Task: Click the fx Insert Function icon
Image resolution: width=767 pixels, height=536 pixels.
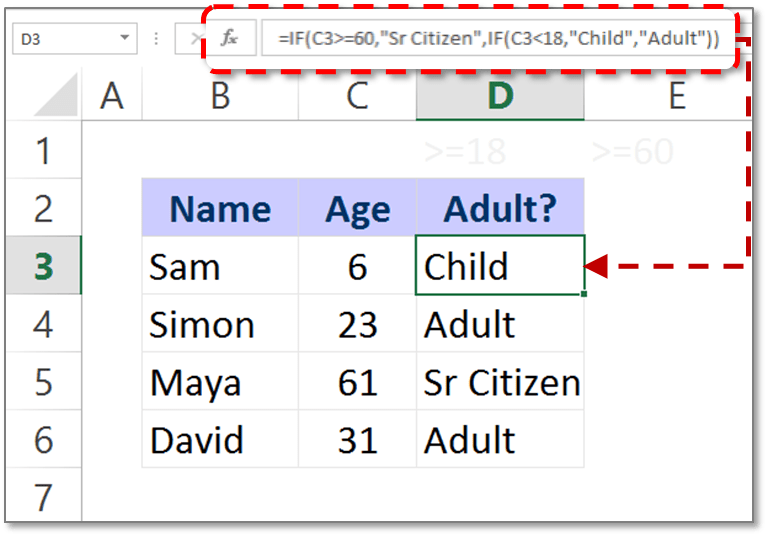Action: 229,38
